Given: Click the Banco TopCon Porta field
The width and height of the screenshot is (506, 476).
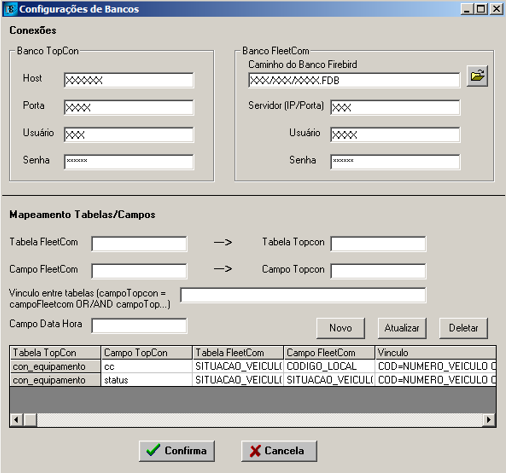Looking at the screenshot, I should [x=129, y=108].
